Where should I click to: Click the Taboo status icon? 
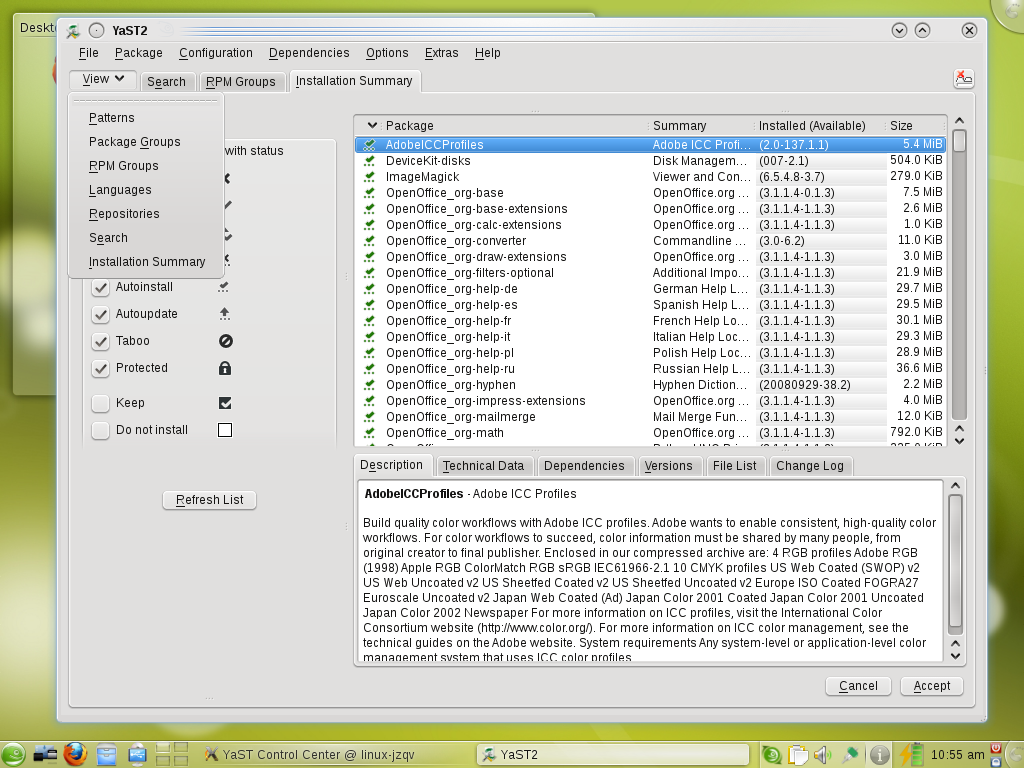225,341
